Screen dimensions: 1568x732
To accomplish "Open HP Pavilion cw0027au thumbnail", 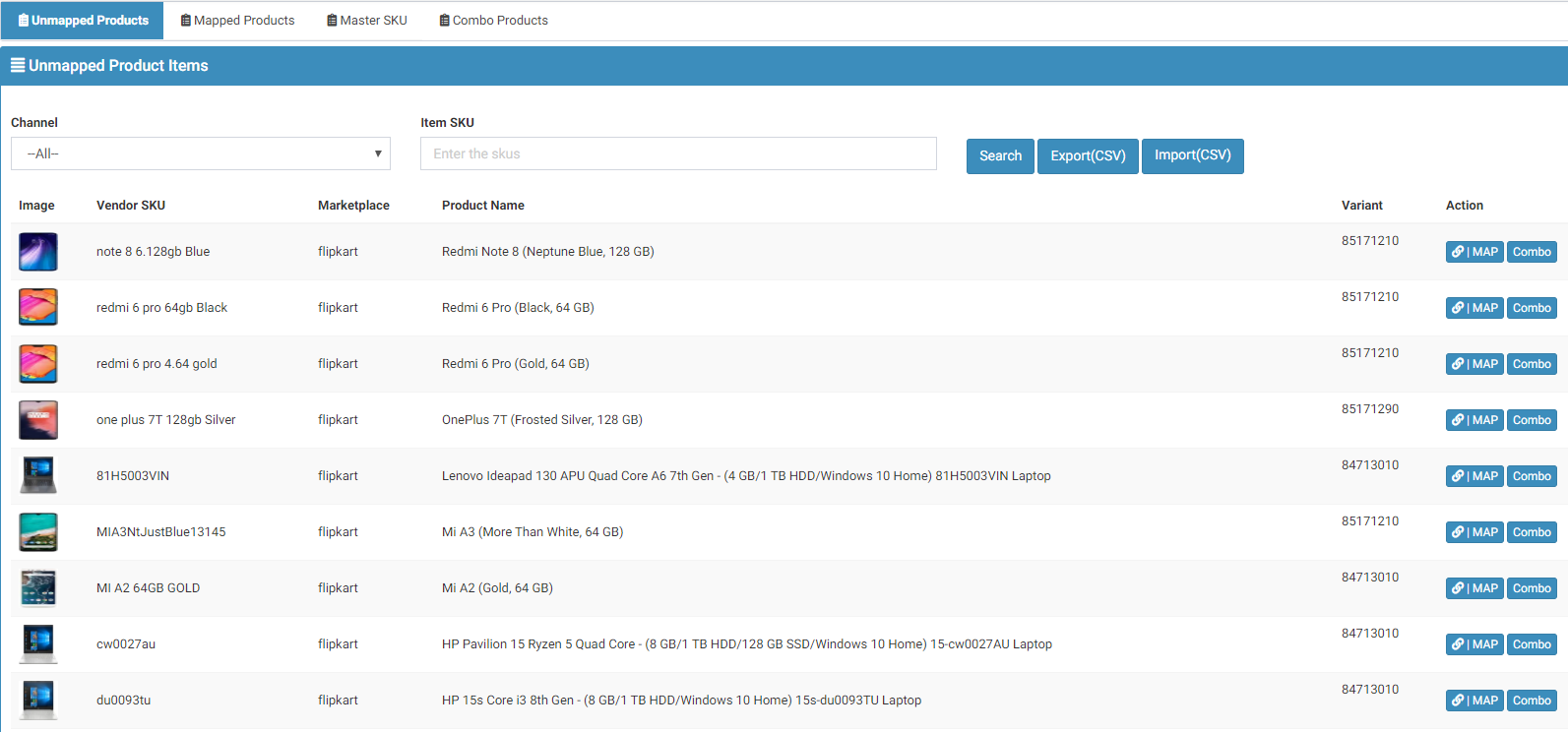I will pos(38,644).
